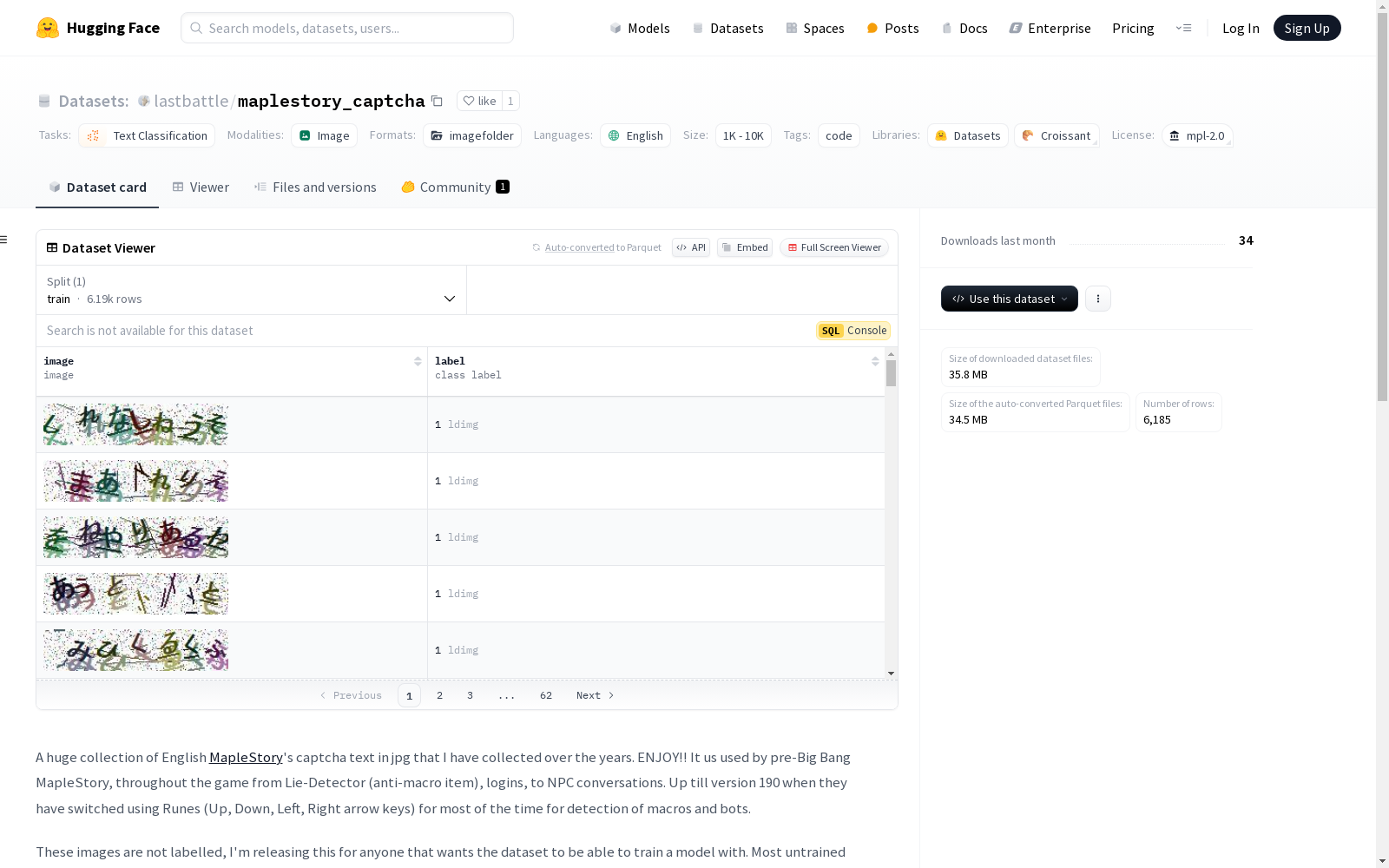Screen dimensions: 1389x868
Task: Click the fourth captcha image thumbnail
Action: [x=135, y=594]
